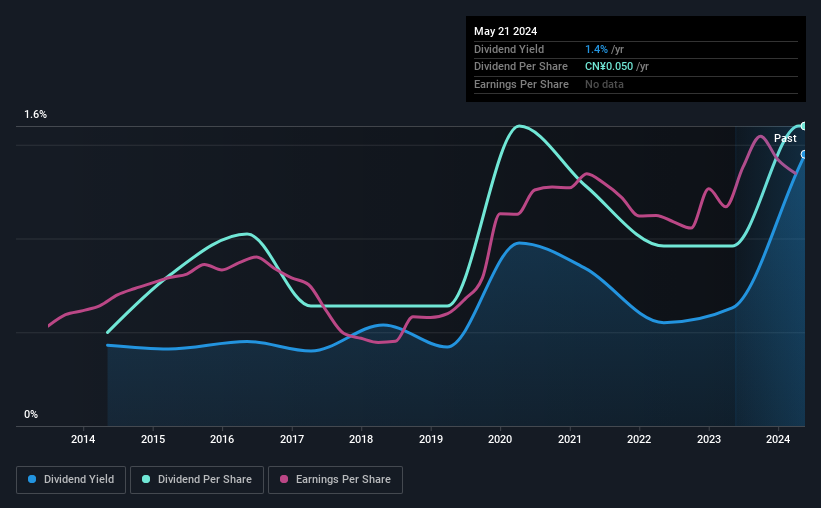Click the 1.4% dividend yield value

596,49
